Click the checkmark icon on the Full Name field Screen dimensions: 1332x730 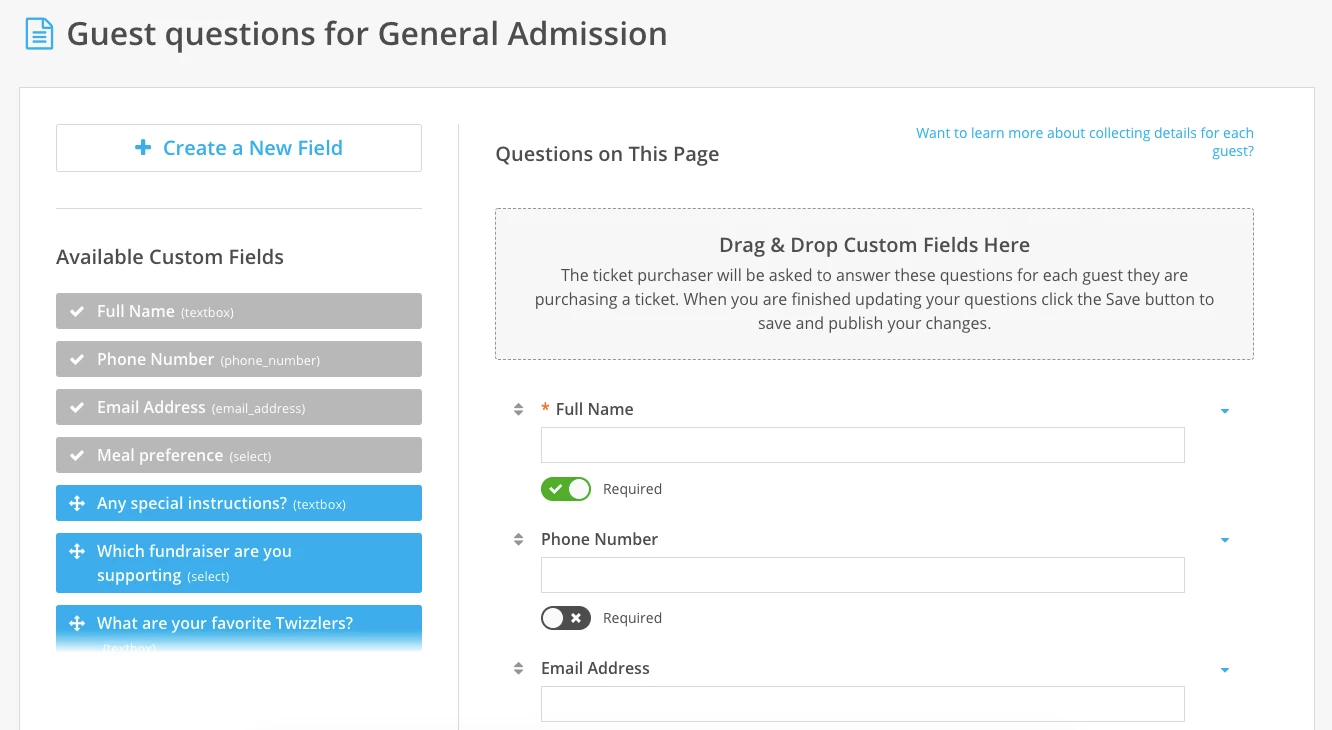(x=77, y=311)
